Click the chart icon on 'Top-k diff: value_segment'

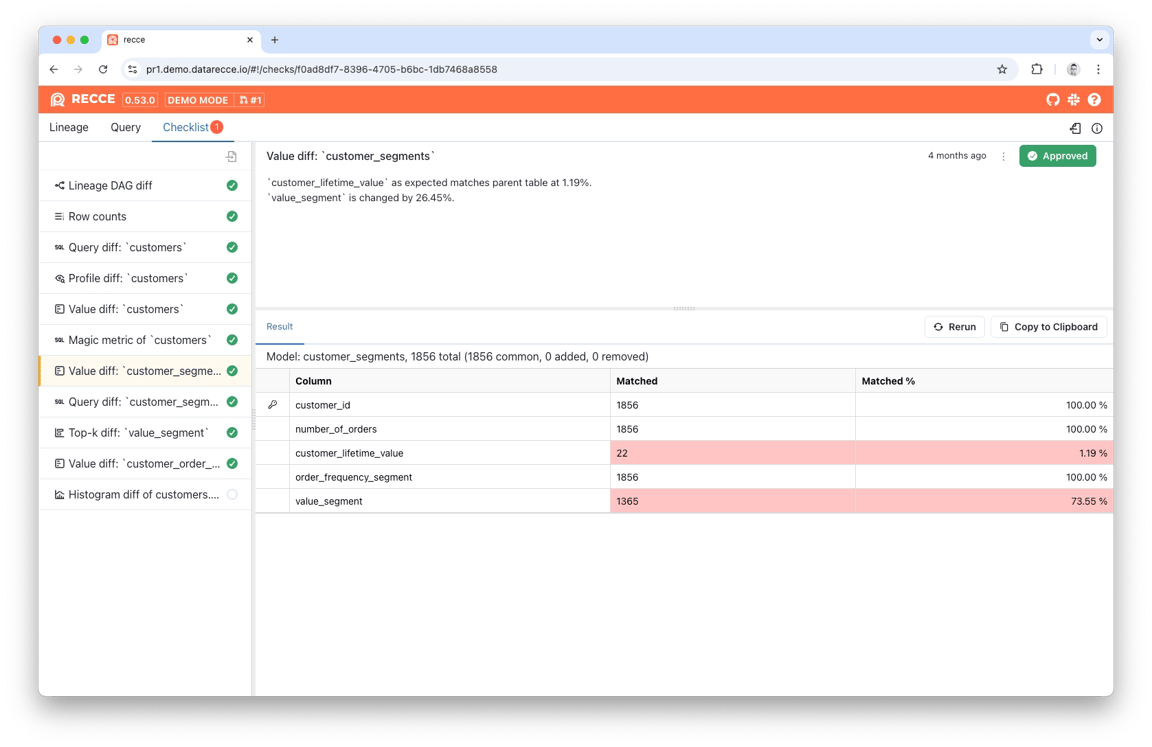pyautogui.click(x=58, y=432)
